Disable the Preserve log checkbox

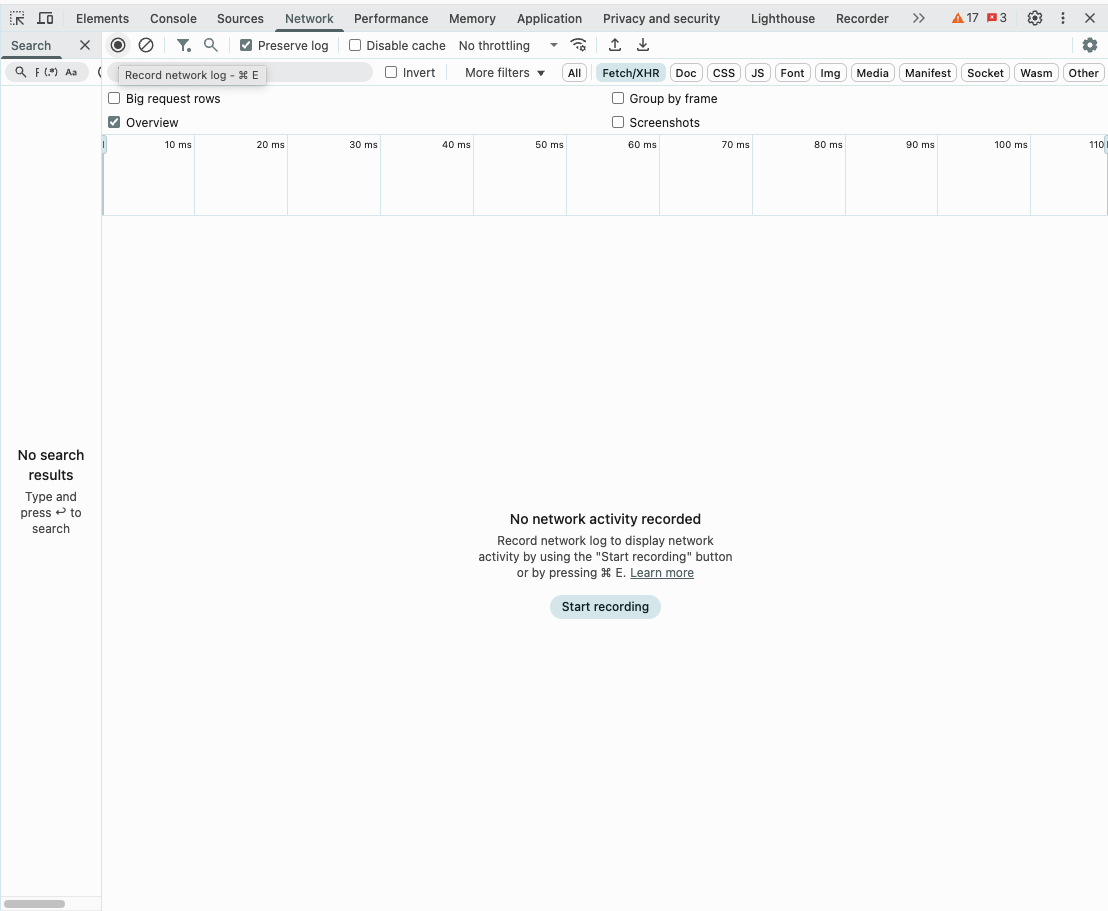coord(246,45)
